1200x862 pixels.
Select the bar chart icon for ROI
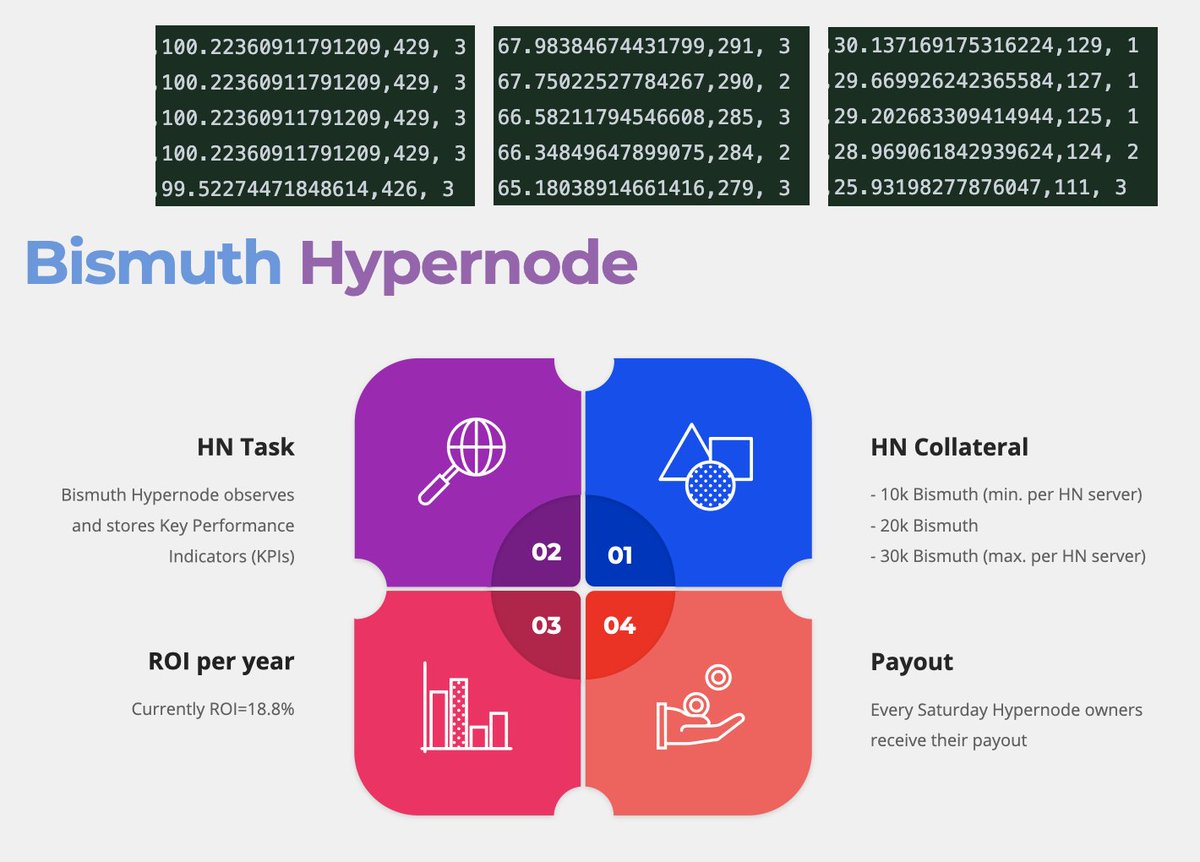[467, 706]
